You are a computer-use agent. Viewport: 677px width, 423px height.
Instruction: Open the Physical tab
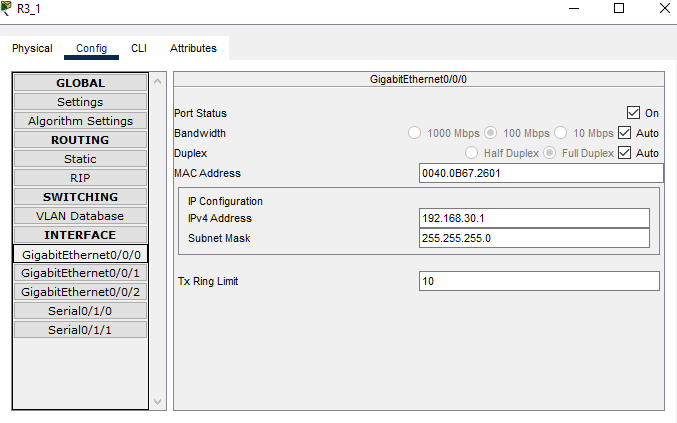click(x=32, y=48)
